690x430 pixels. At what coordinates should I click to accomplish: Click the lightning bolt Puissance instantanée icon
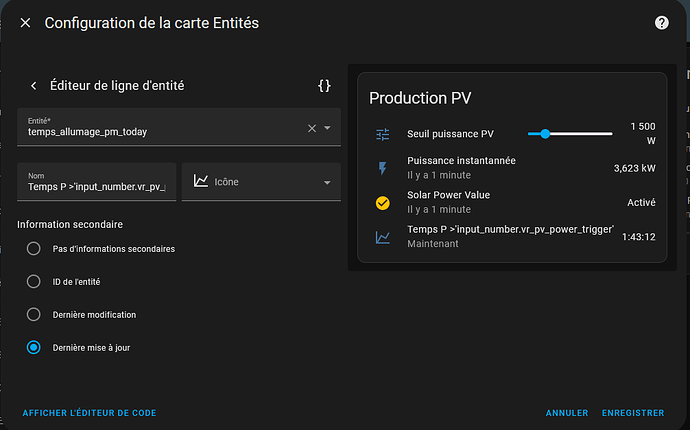tap(382, 168)
